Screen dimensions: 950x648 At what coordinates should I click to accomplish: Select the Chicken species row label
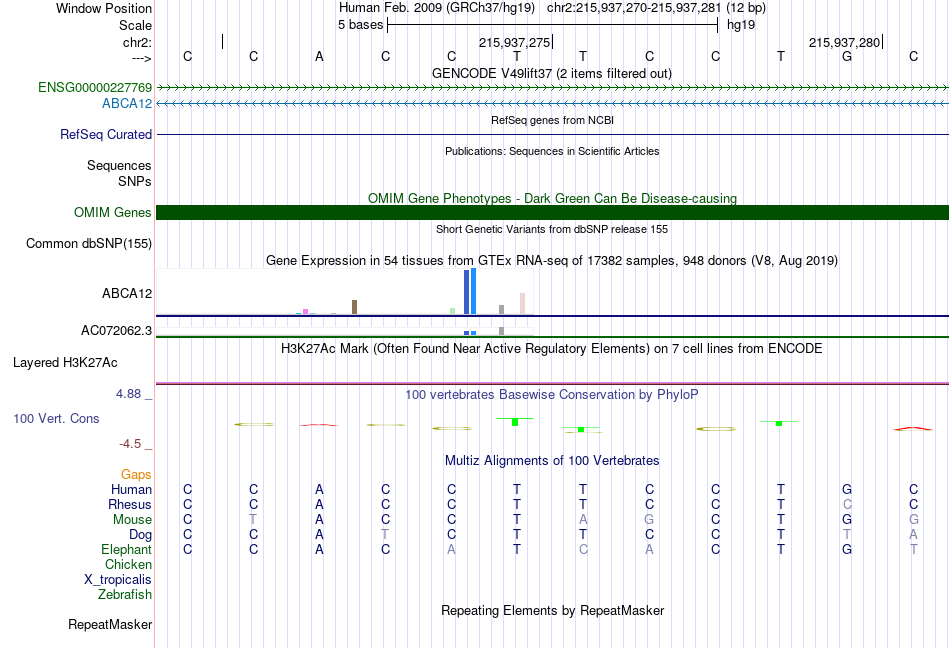coord(128,564)
